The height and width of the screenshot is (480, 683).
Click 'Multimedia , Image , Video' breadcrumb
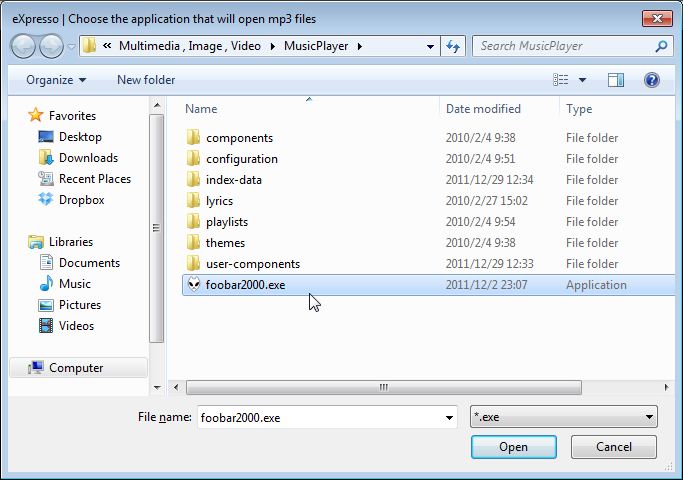coord(189,46)
